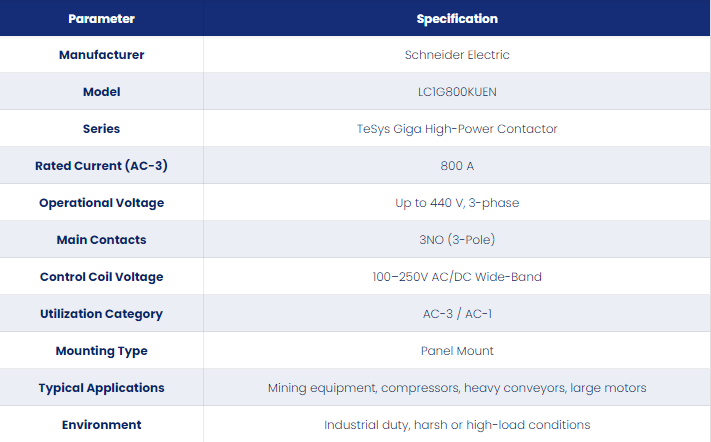The image size is (711, 442).
Task: Select the Manufacturer row label
Action: pos(102,55)
